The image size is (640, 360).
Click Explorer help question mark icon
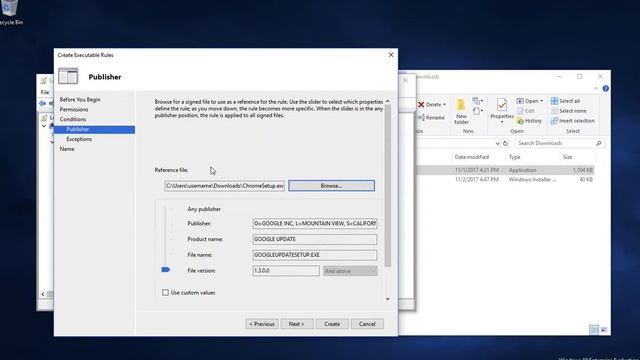tap(606, 88)
